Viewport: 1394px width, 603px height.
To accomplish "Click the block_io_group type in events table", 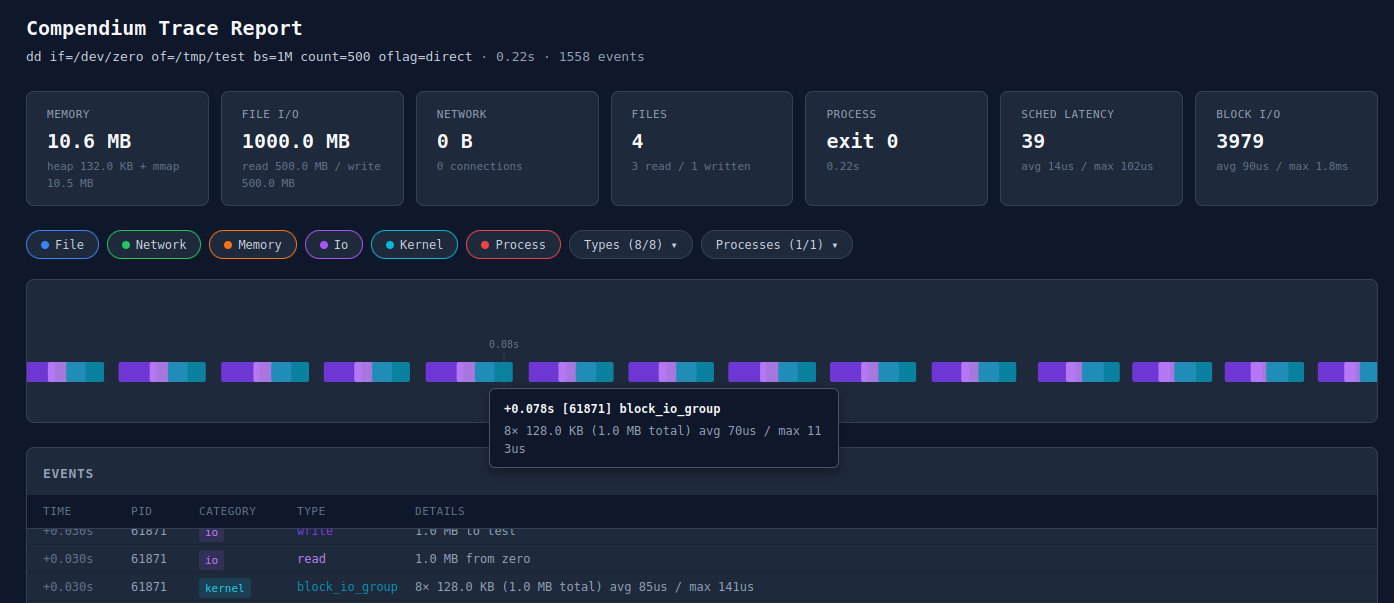I will coord(347,587).
